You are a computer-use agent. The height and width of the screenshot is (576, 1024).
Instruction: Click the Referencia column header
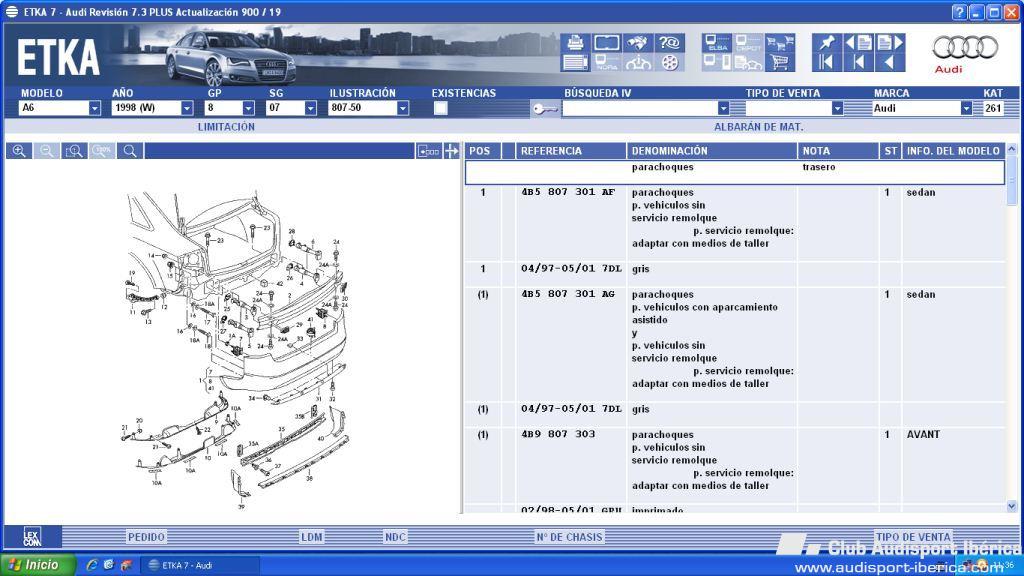click(571, 151)
